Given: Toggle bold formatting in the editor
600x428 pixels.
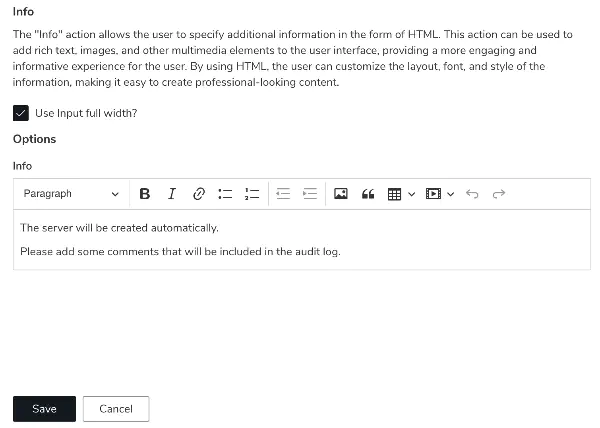Looking at the screenshot, I should pos(145,194).
